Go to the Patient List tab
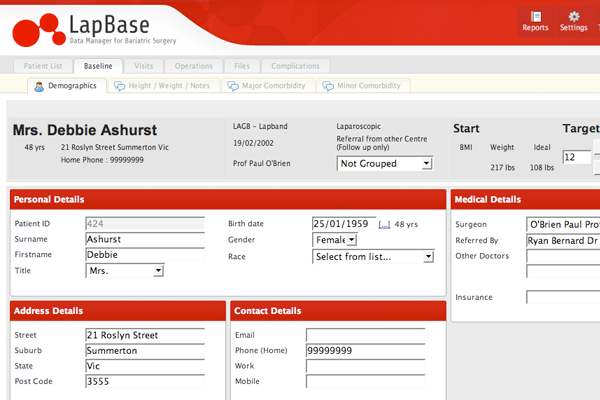Screen dimensions: 600x400 [x=42, y=66]
